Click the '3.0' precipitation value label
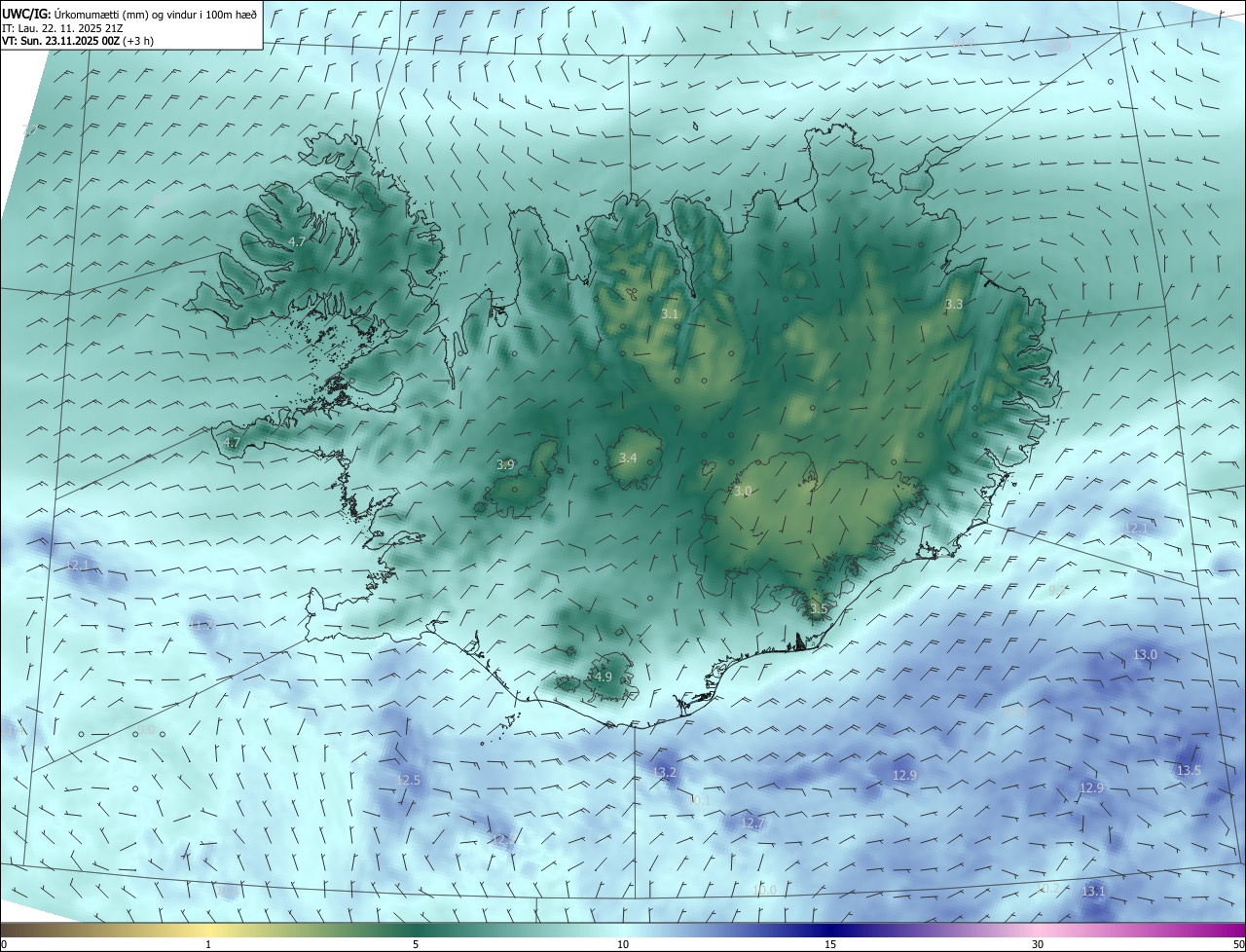Screen dimensions: 1246x952 click(743, 492)
